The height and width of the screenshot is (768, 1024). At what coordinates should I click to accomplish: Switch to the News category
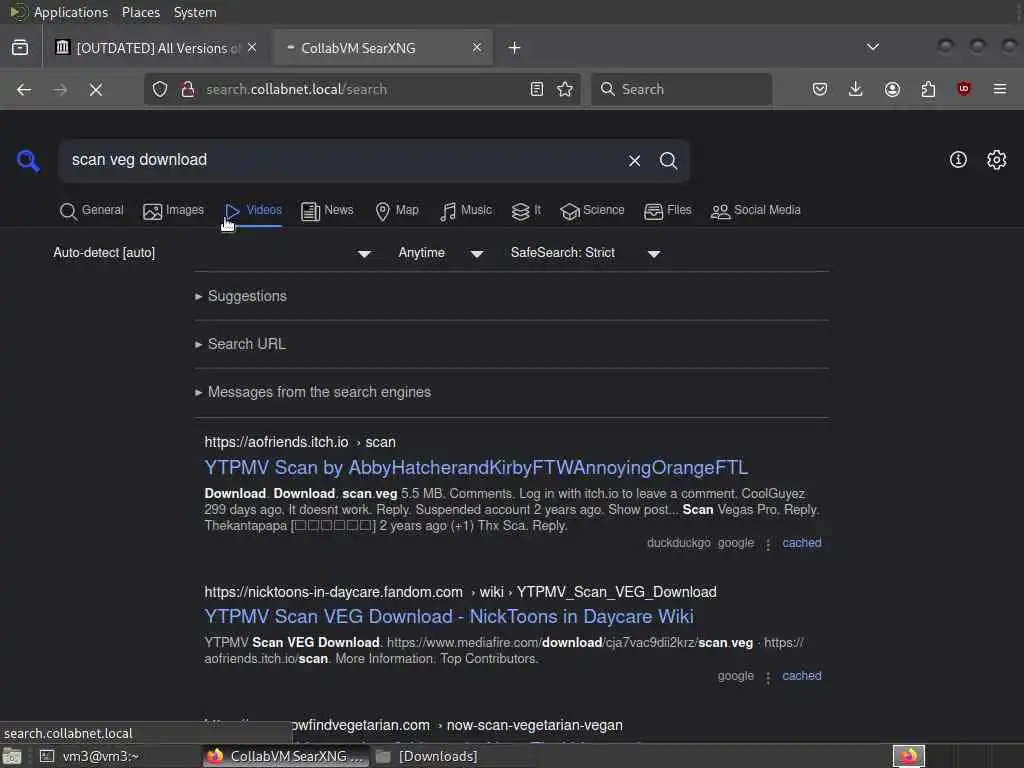[x=327, y=210]
